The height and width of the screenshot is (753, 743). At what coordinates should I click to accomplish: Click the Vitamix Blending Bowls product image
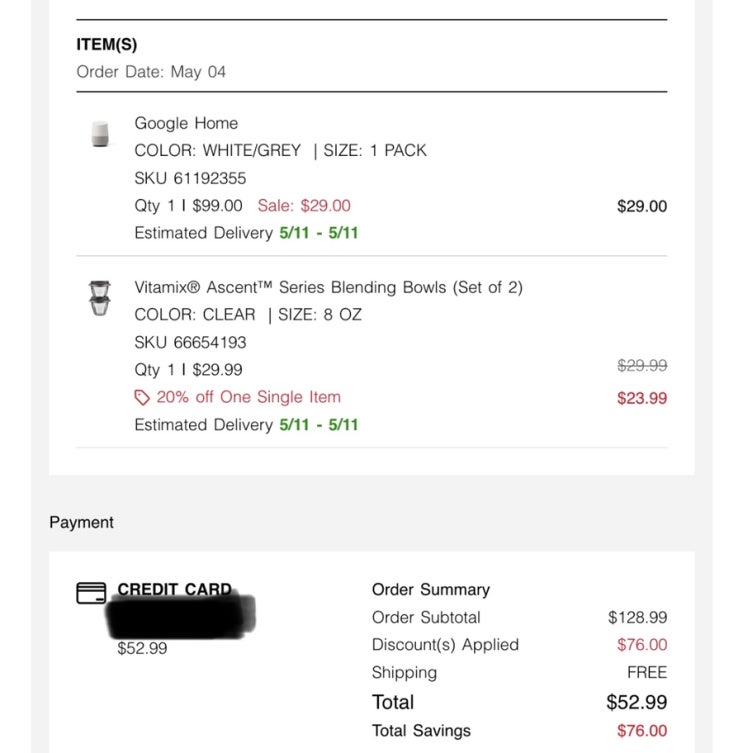pos(99,298)
